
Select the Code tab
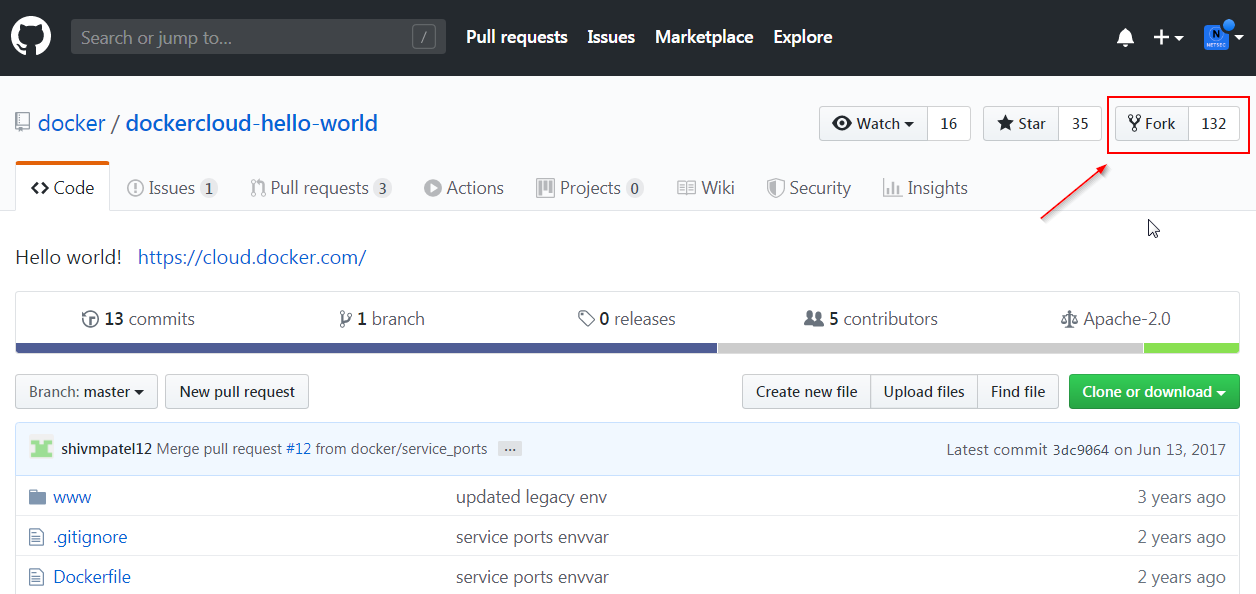(62, 188)
